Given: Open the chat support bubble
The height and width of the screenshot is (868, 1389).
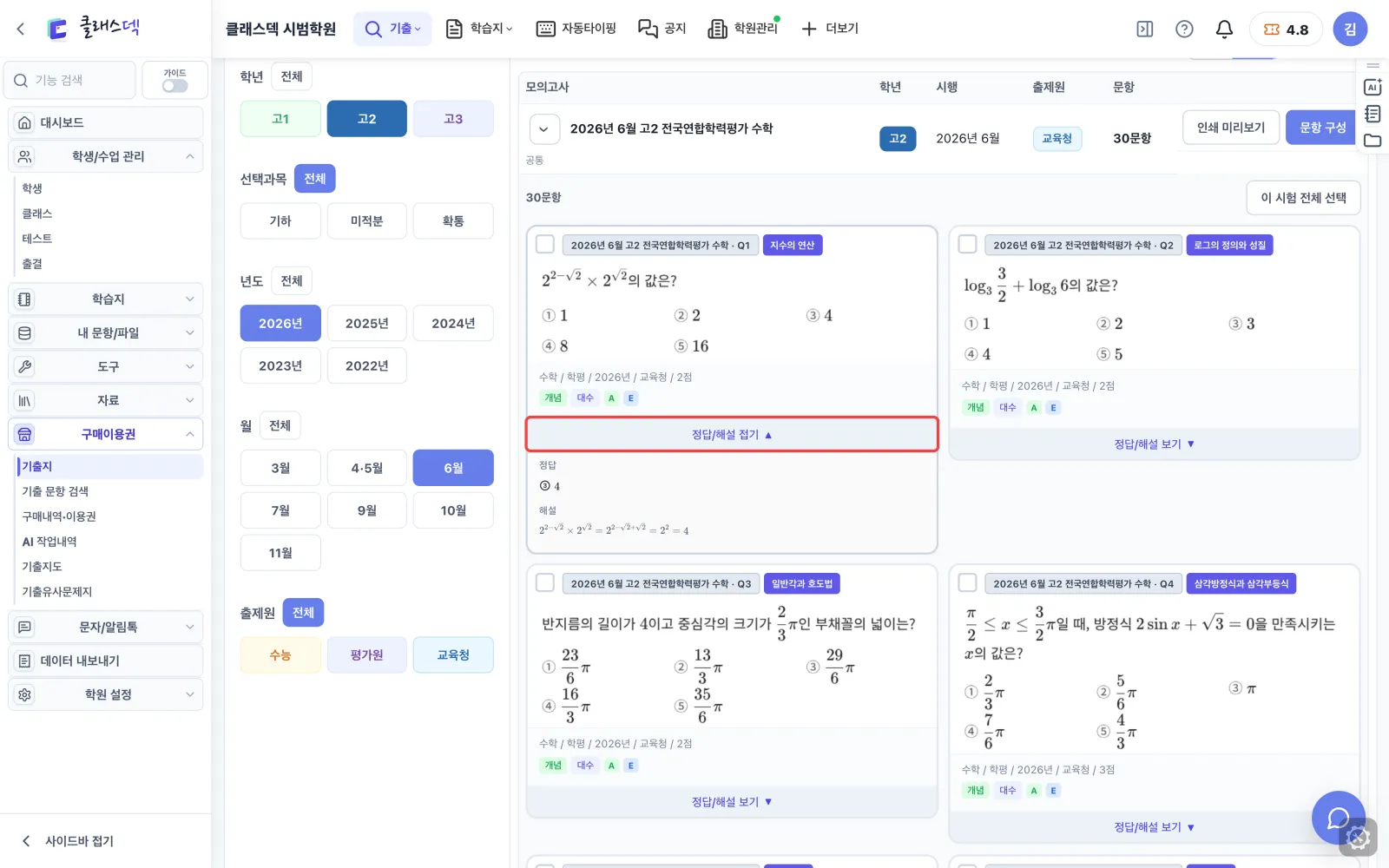Looking at the screenshot, I should tap(1339, 818).
